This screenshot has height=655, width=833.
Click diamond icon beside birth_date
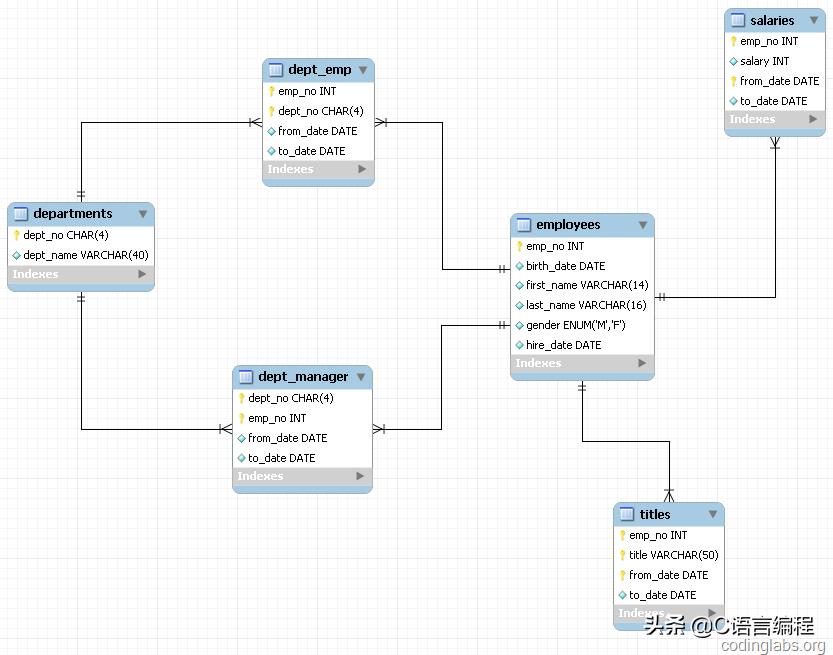520,266
